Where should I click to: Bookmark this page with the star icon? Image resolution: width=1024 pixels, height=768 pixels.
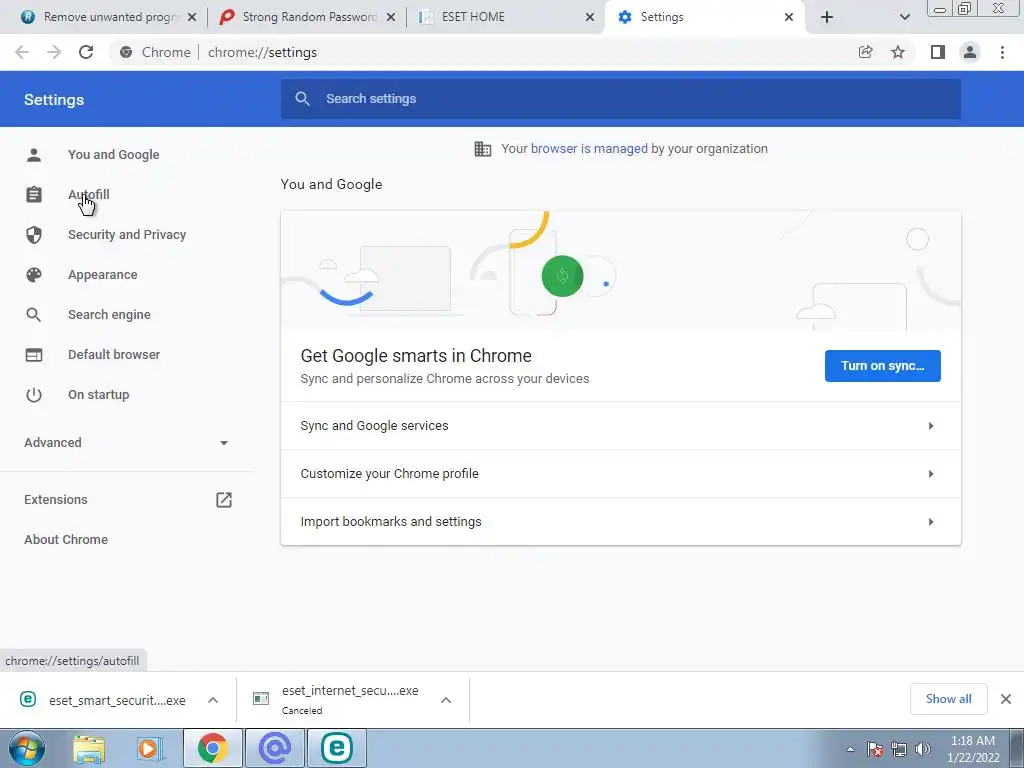pos(898,52)
